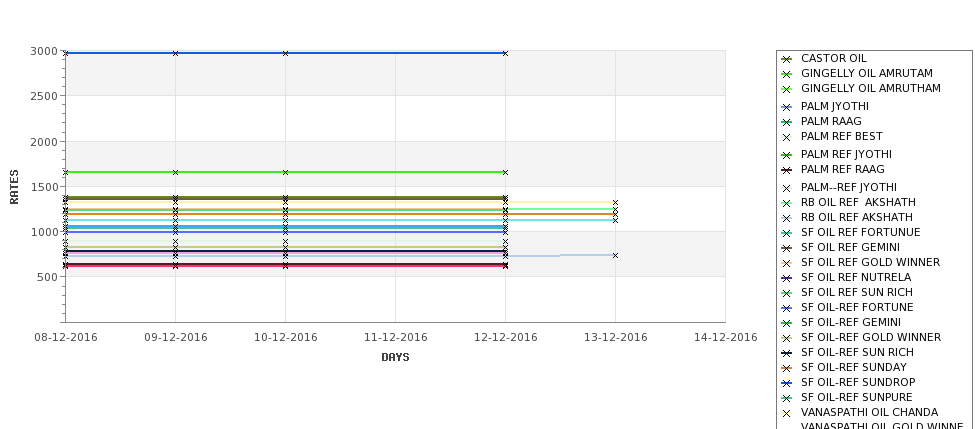
Task: Click the SF OIL-REF SUNDAY legend marker
Action: click(786, 368)
